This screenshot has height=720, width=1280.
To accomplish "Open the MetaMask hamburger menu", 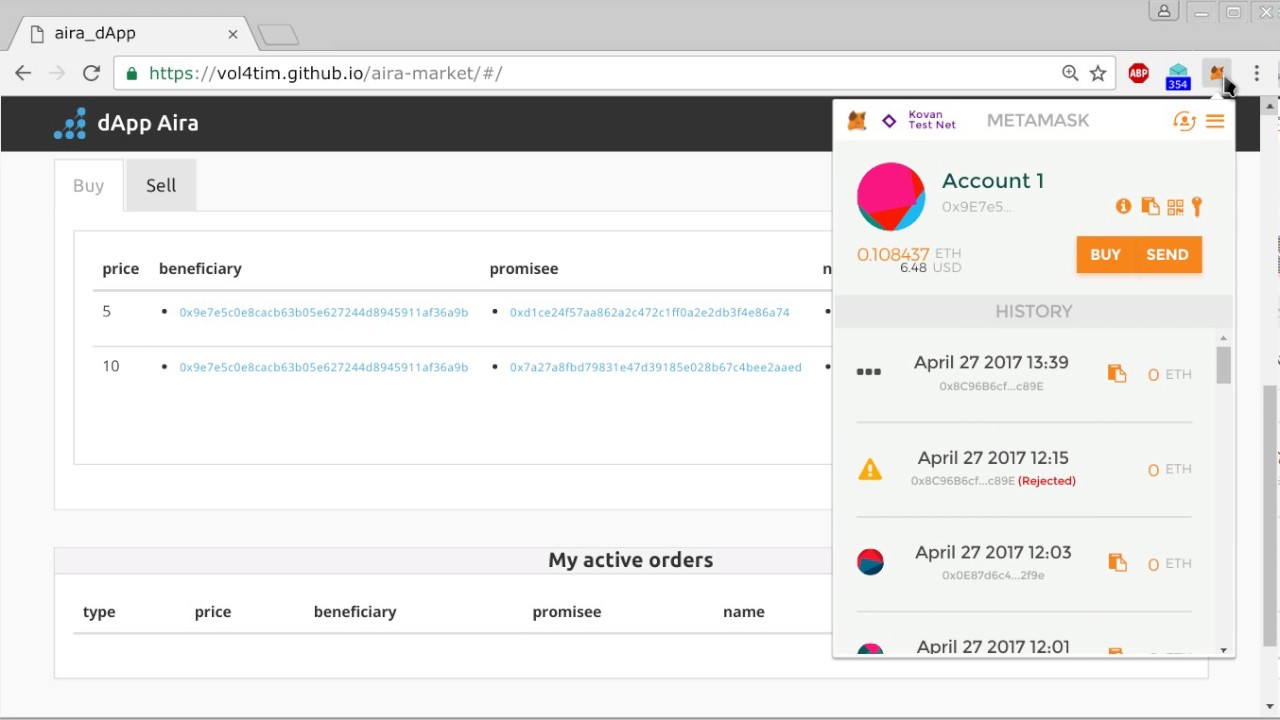I will coord(1215,121).
